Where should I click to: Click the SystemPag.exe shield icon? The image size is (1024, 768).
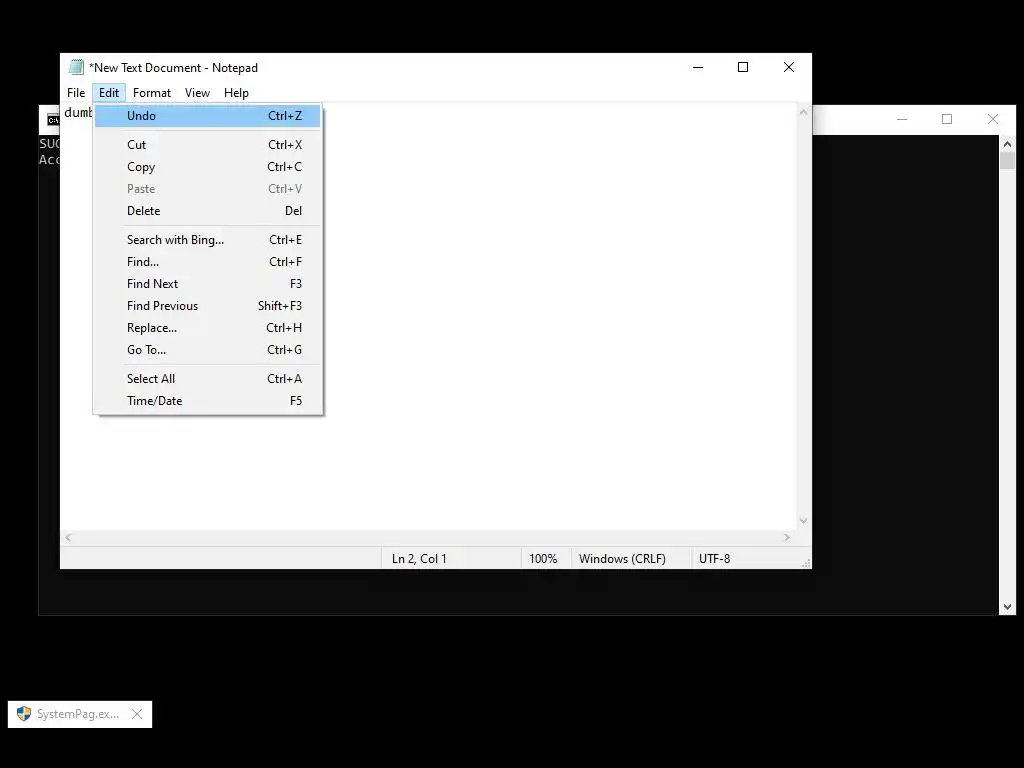point(24,714)
